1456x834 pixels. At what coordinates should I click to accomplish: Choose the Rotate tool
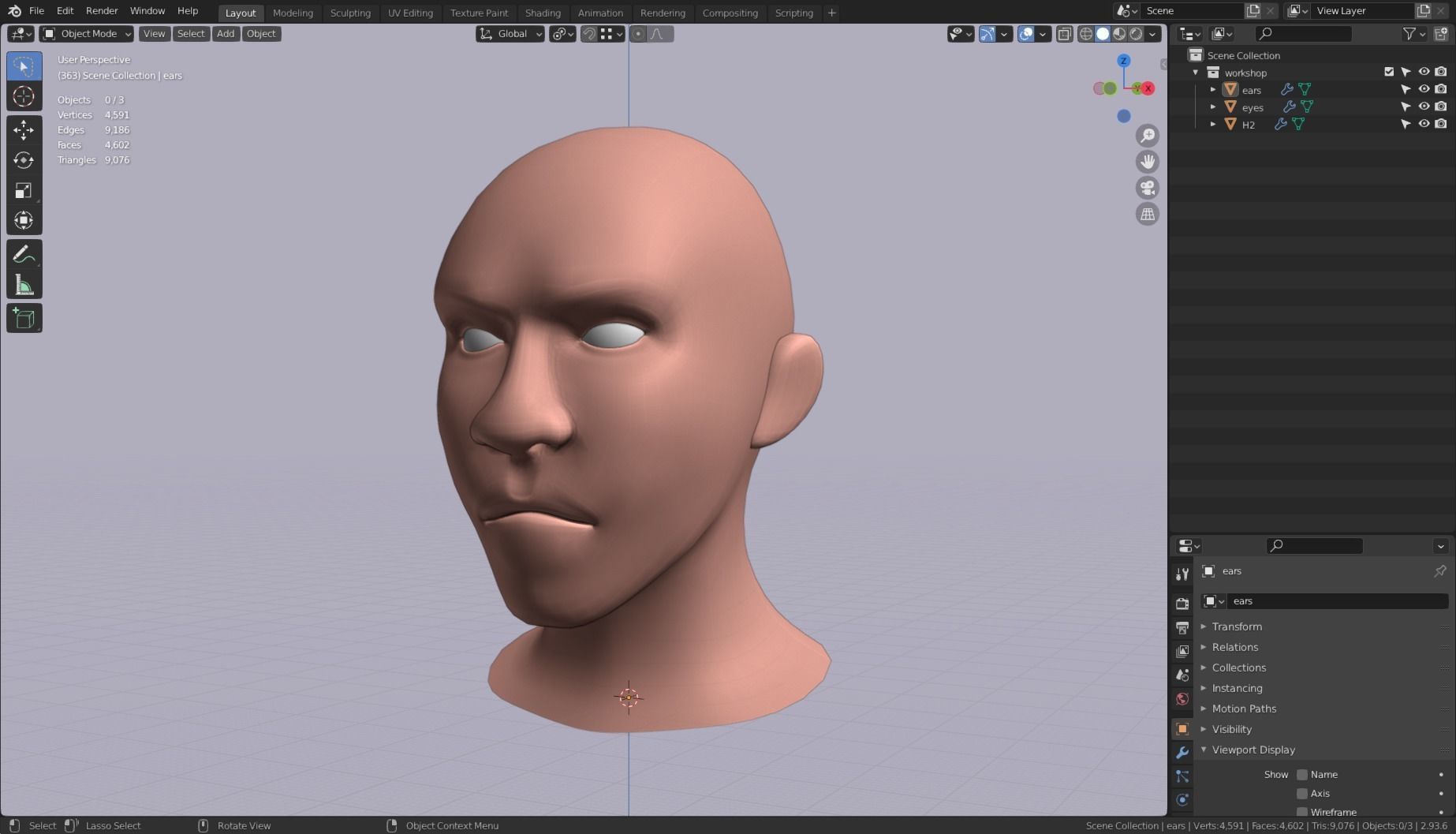point(24,160)
